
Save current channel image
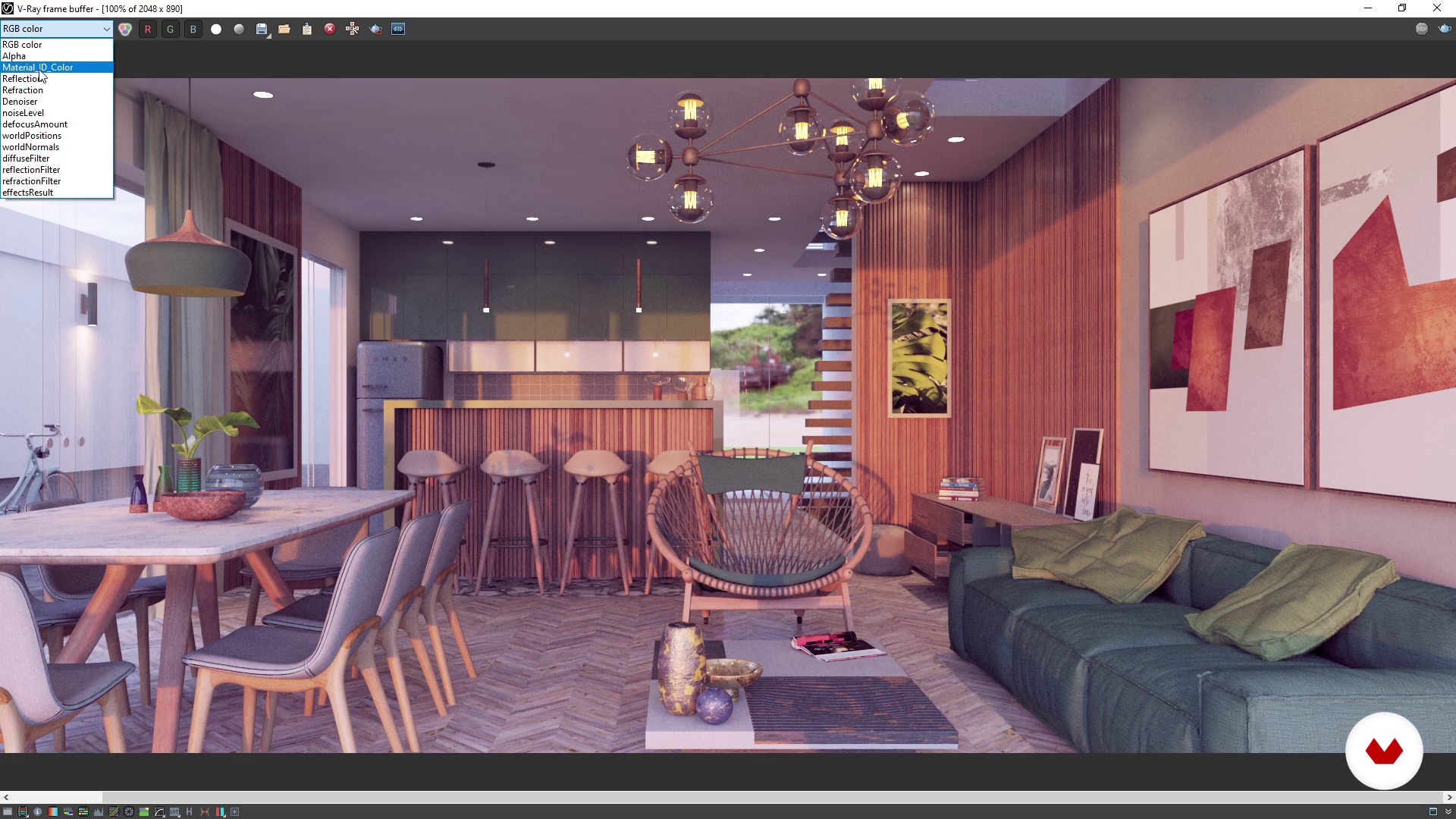262,29
